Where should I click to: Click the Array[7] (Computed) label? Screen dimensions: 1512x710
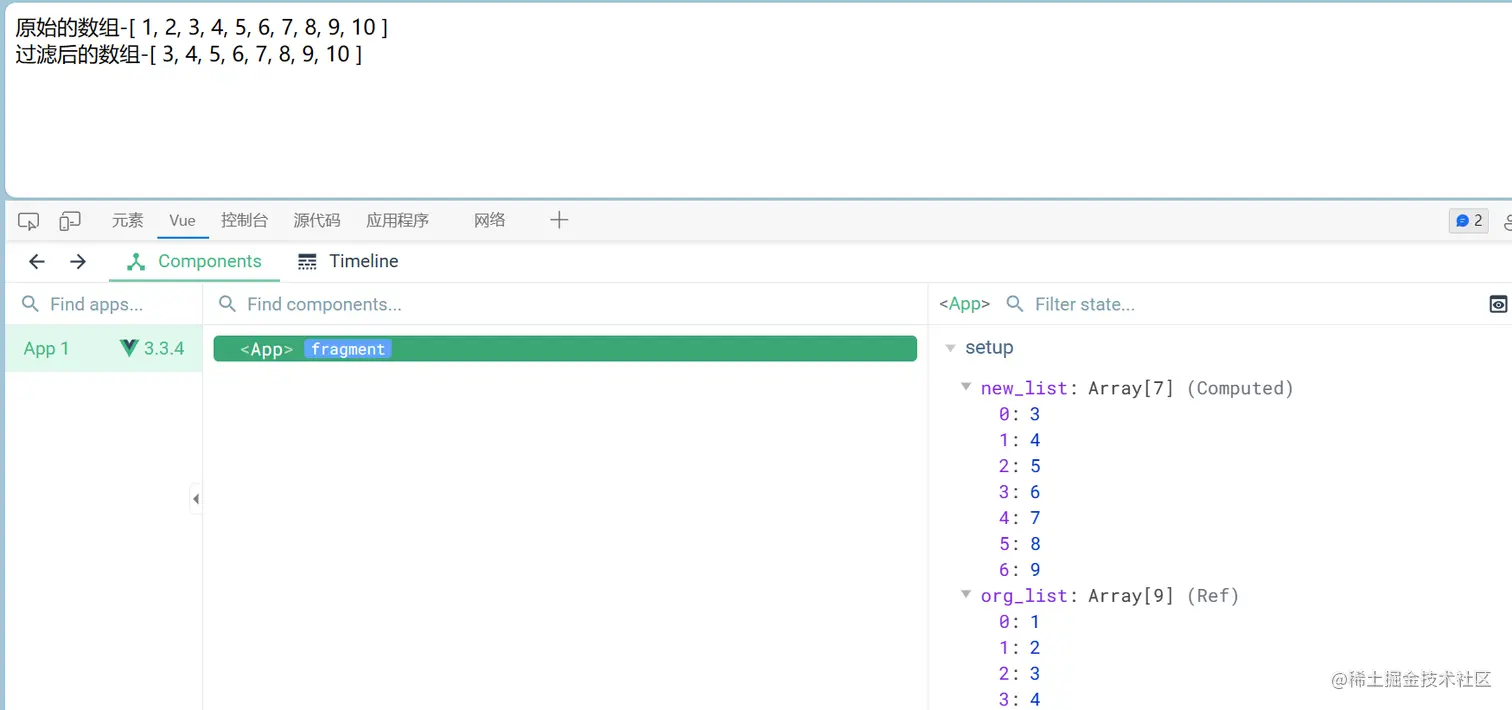coord(1191,388)
